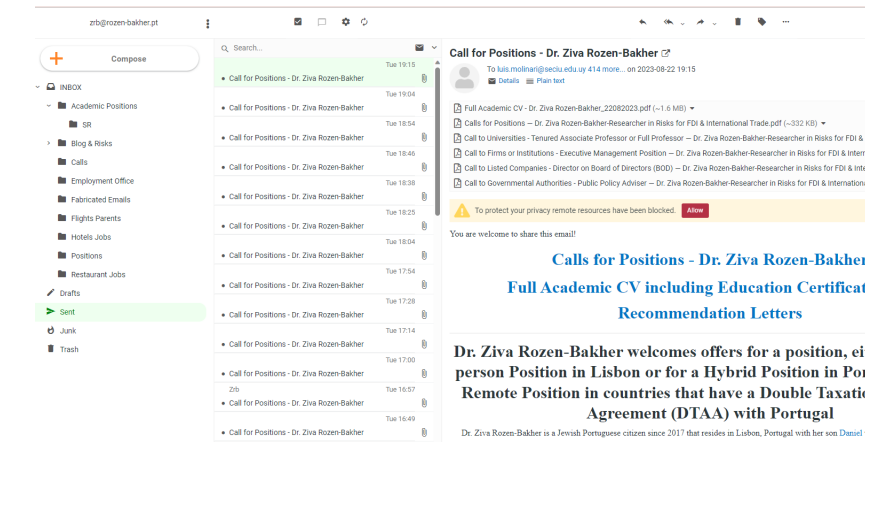Open the Restaurant Jobs folder
893x532 pixels.
(98, 275)
